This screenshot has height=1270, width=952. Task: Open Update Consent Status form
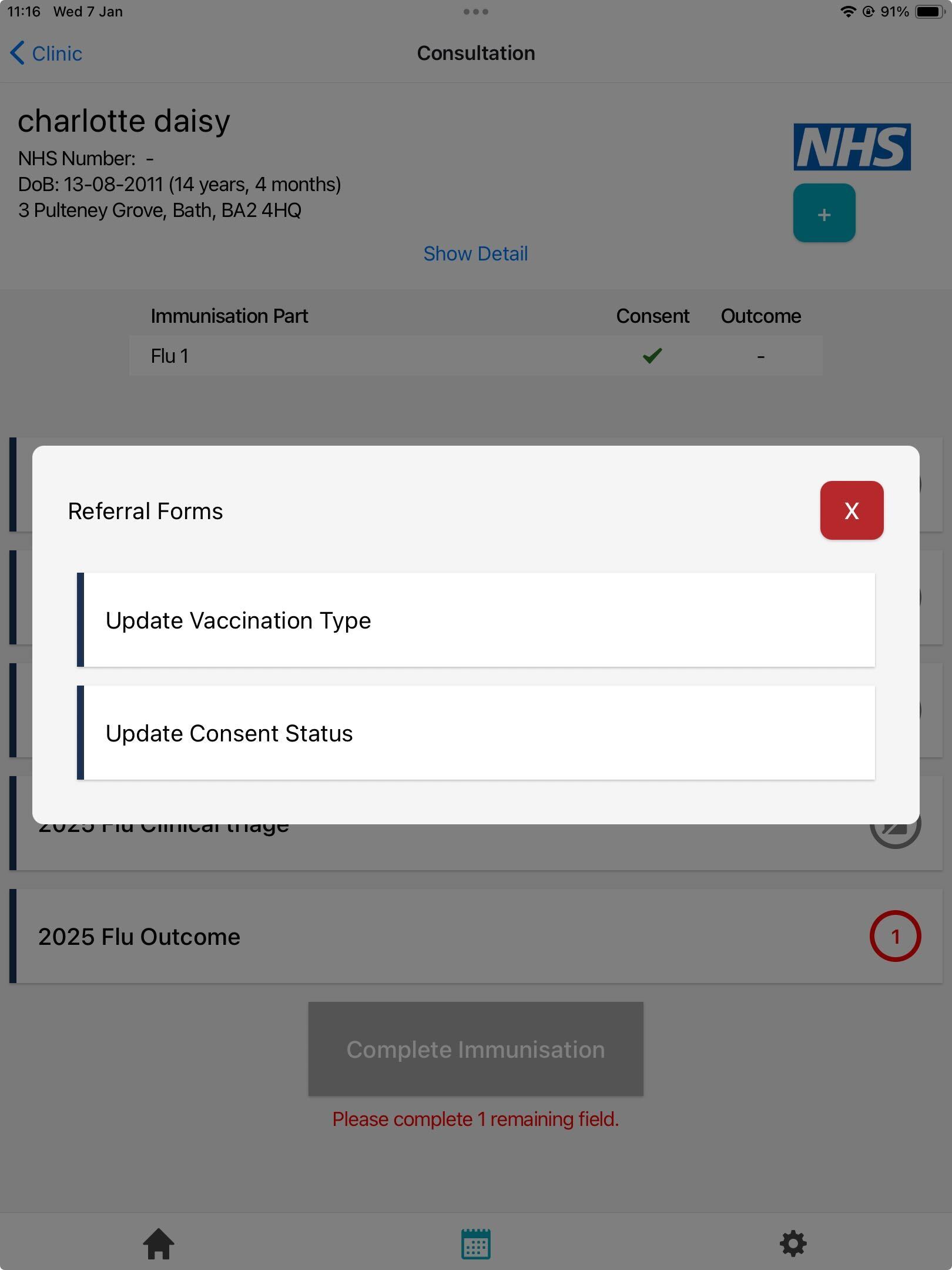[x=476, y=733]
